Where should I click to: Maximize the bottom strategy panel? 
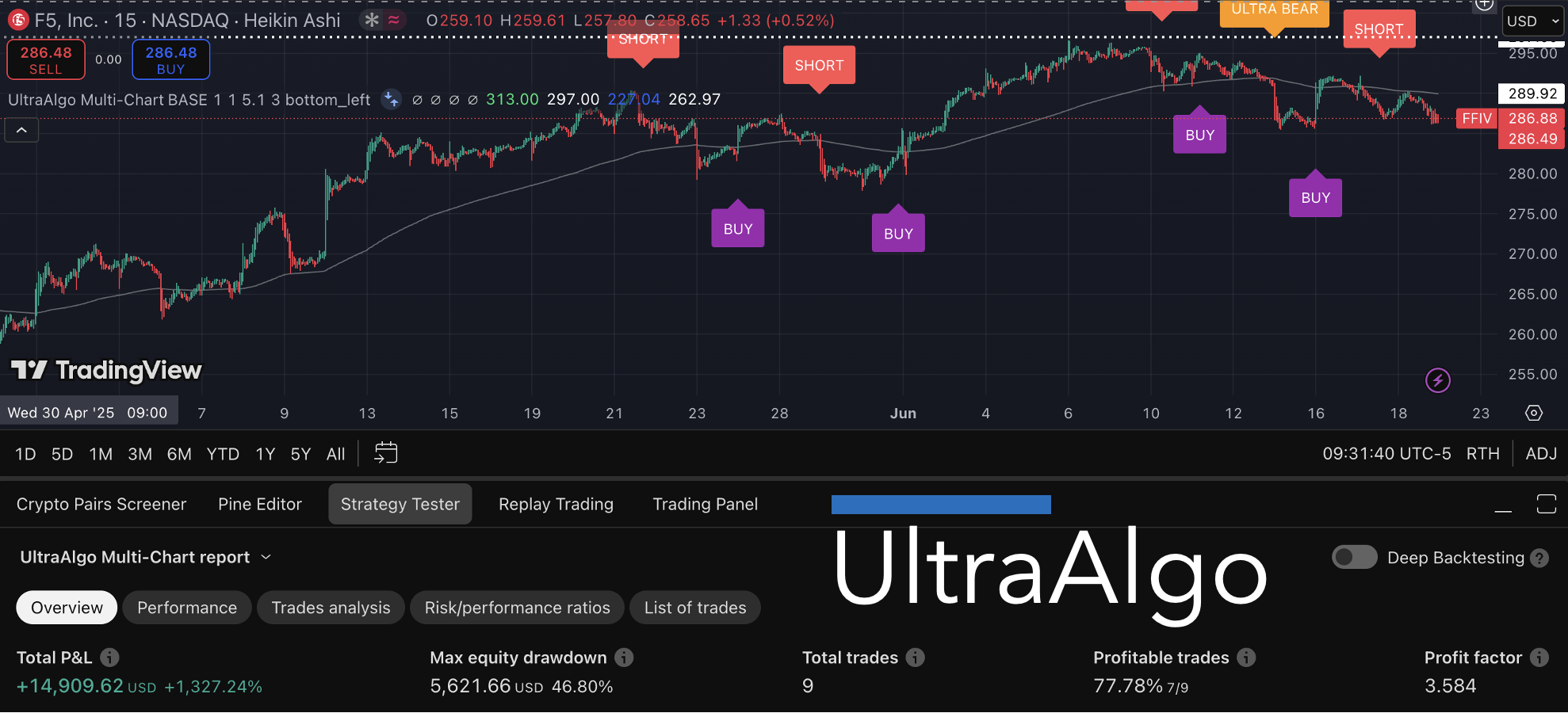tap(1547, 504)
